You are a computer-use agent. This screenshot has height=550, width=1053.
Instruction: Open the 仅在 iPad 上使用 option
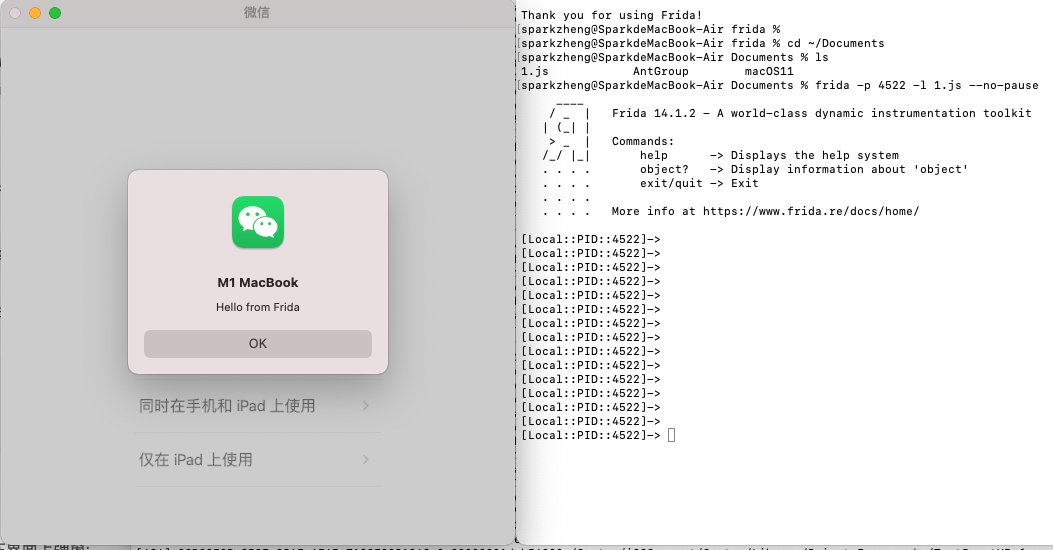tap(258, 459)
